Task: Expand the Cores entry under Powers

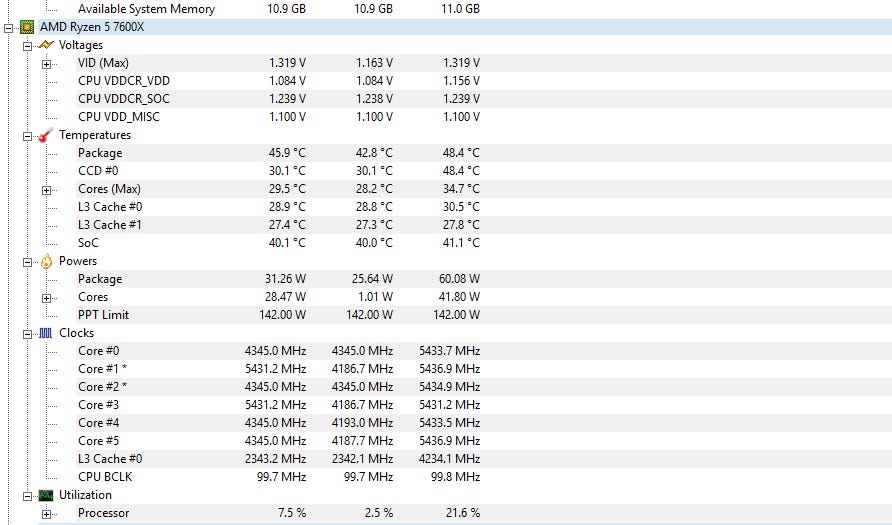Action: pos(46,297)
